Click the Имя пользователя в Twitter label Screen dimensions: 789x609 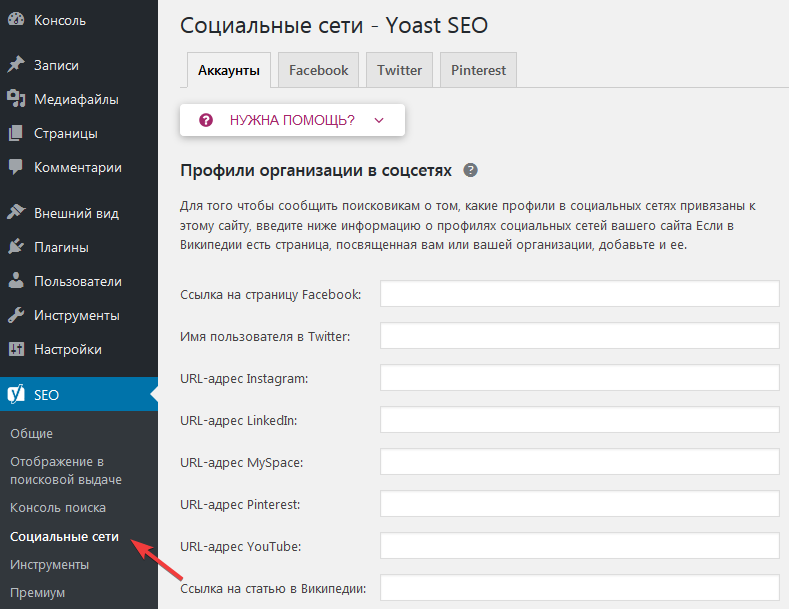265,336
